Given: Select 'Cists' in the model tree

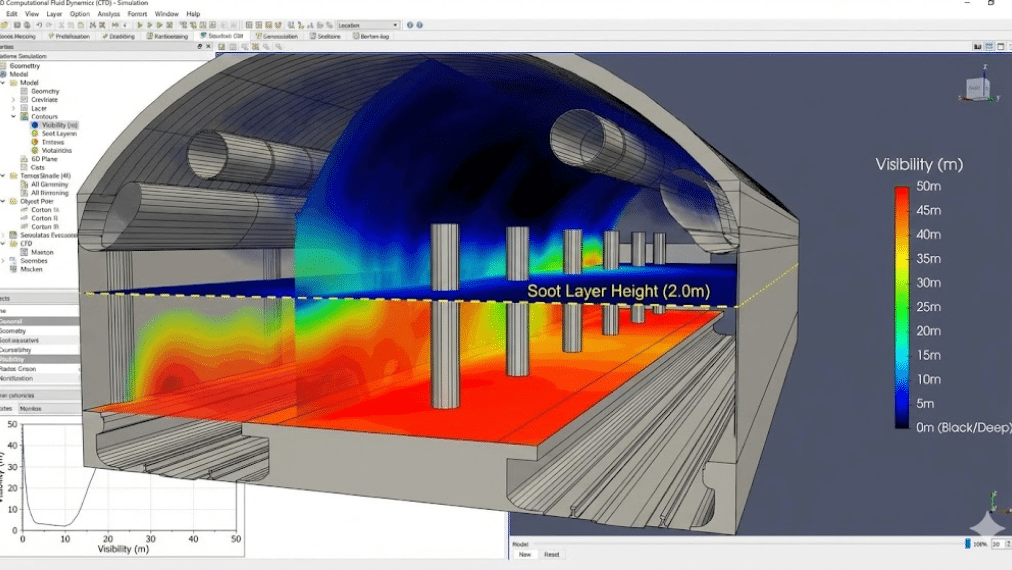Looking at the screenshot, I should point(37,167).
